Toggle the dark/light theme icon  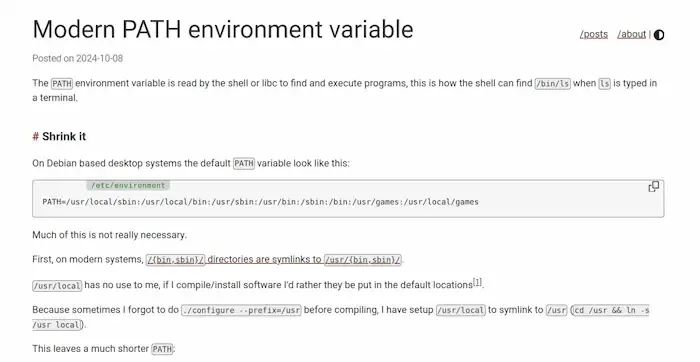[x=658, y=35]
